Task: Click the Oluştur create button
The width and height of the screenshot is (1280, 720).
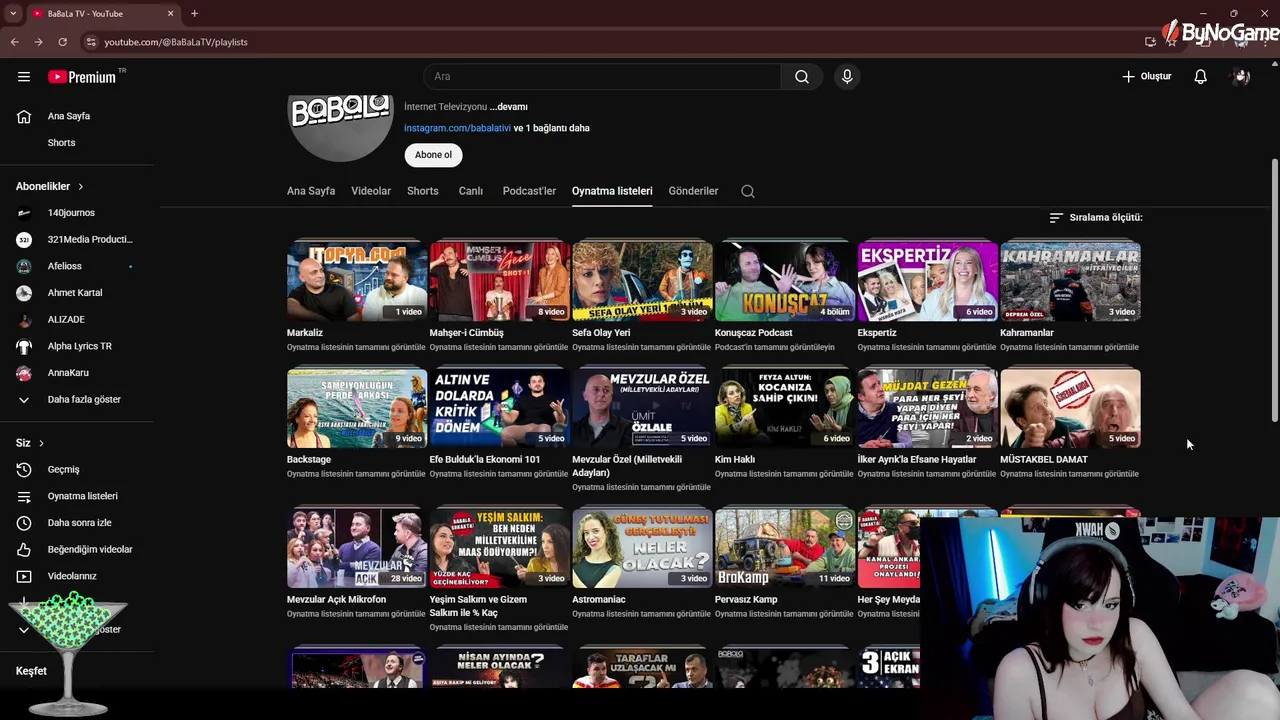Action: click(1146, 77)
